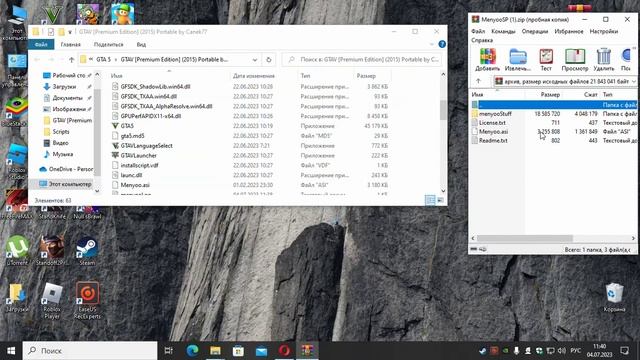This screenshot has height=360, width=640.
Task: Select Scripts folder in Explorer sidebar
Action: 60,131
